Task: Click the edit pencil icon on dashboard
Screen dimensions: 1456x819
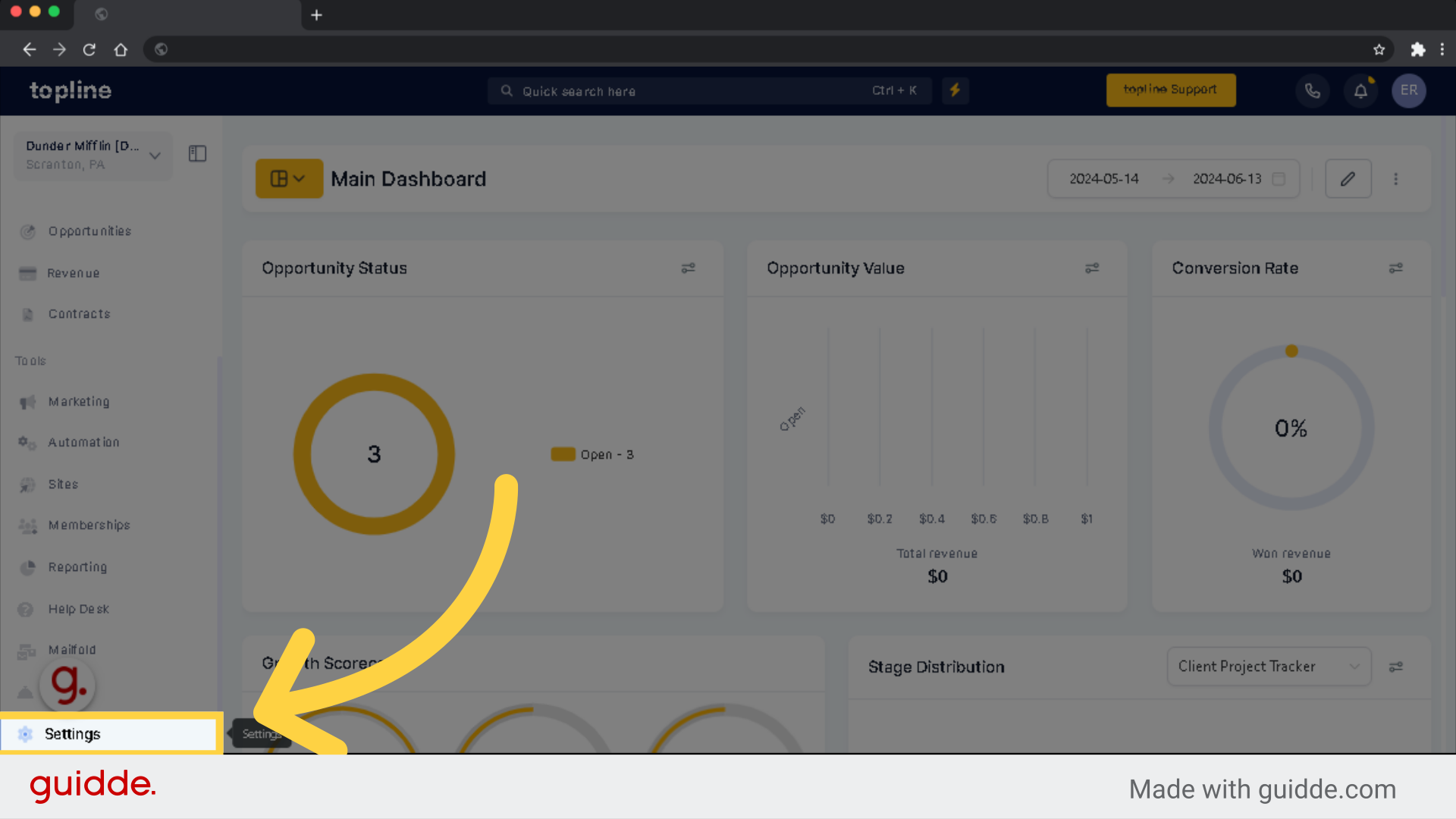Action: (x=1348, y=178)
